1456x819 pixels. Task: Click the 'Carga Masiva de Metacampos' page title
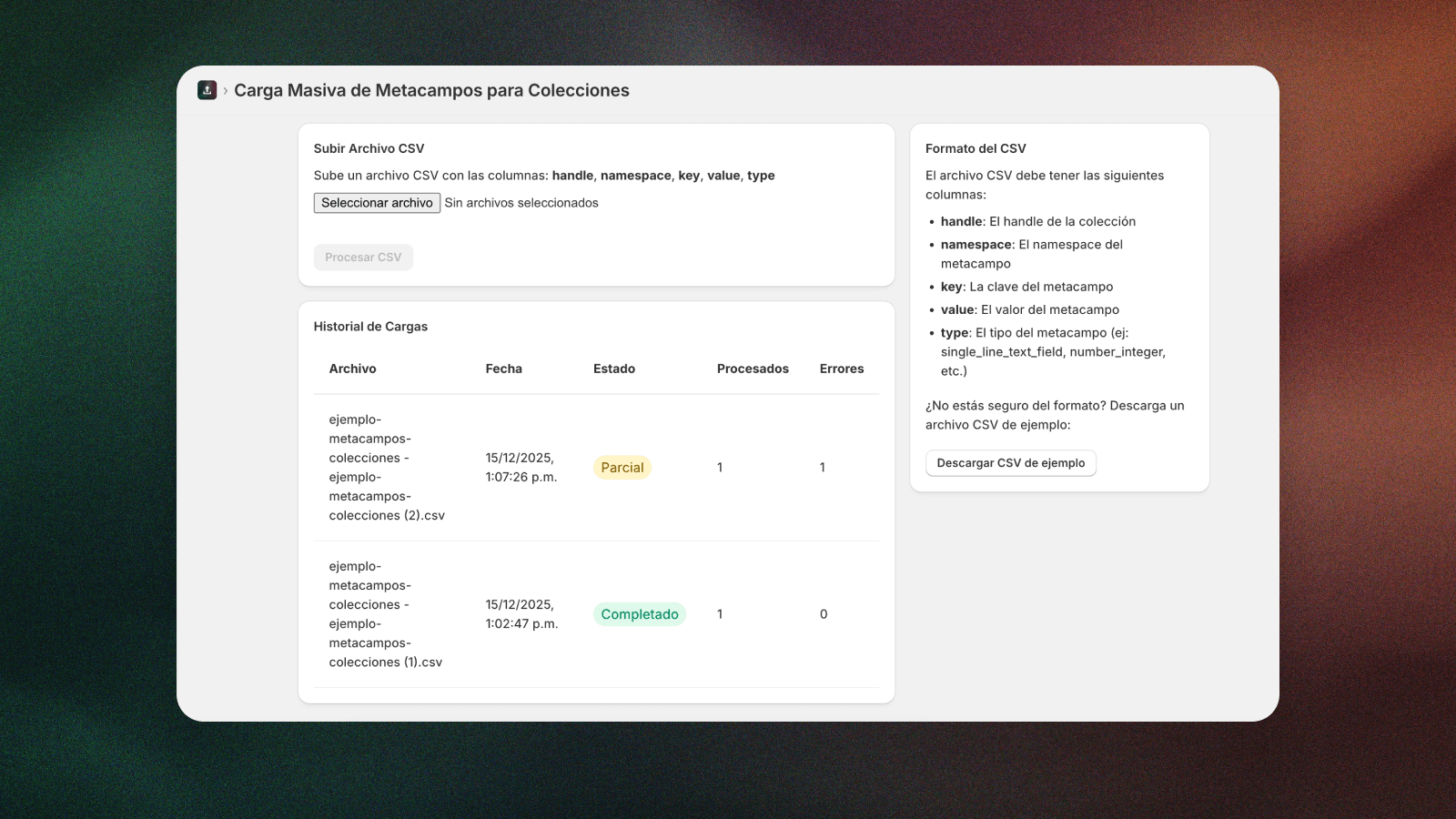[431, 90]
